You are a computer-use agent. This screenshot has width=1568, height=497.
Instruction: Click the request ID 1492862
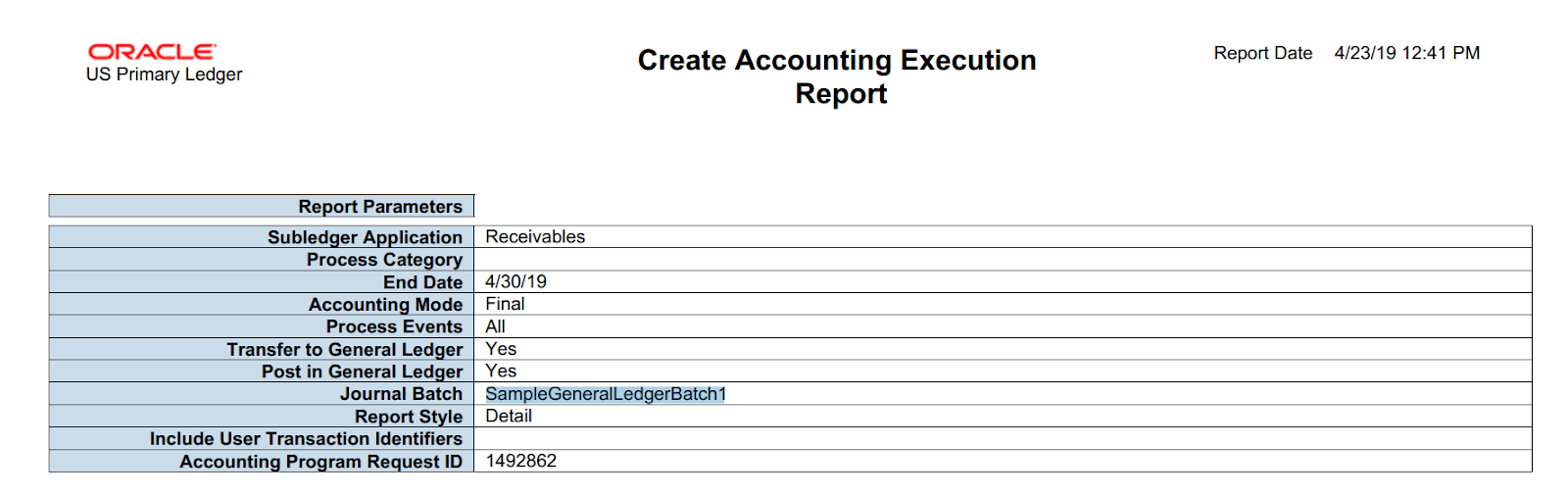[x=520, y=461]
